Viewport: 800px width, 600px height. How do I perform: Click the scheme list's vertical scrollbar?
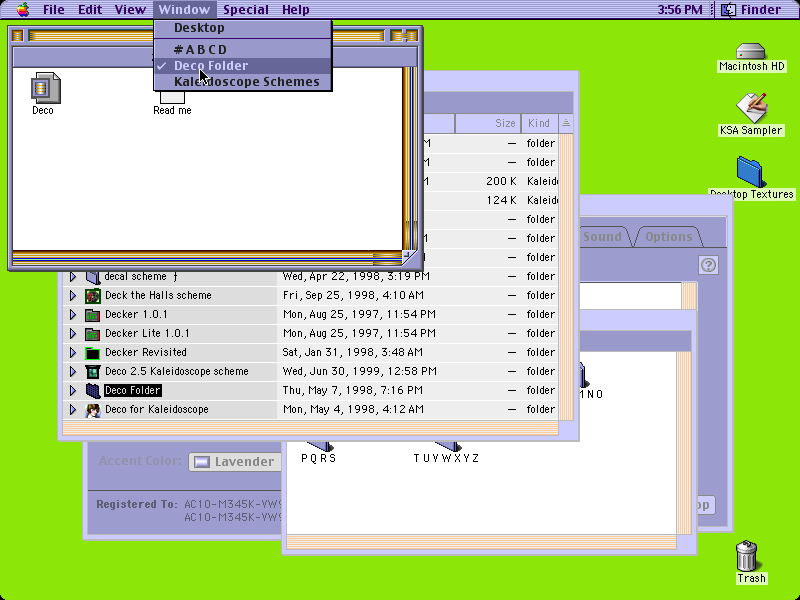tap(566, 277)
